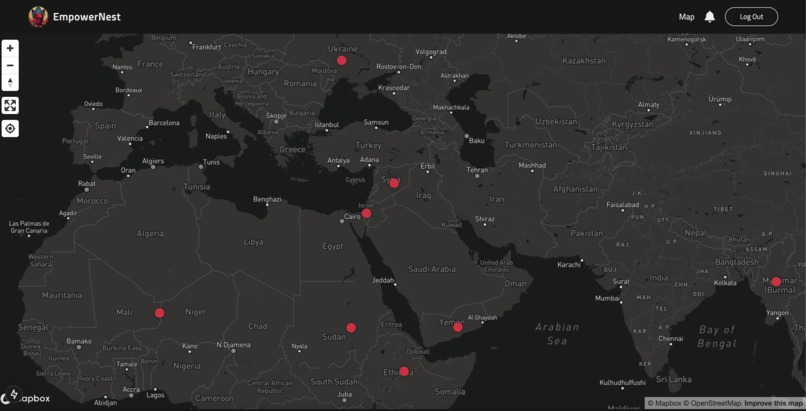Click the EmpowerNest brand name

pyautogui.click(x=87, y=16)
